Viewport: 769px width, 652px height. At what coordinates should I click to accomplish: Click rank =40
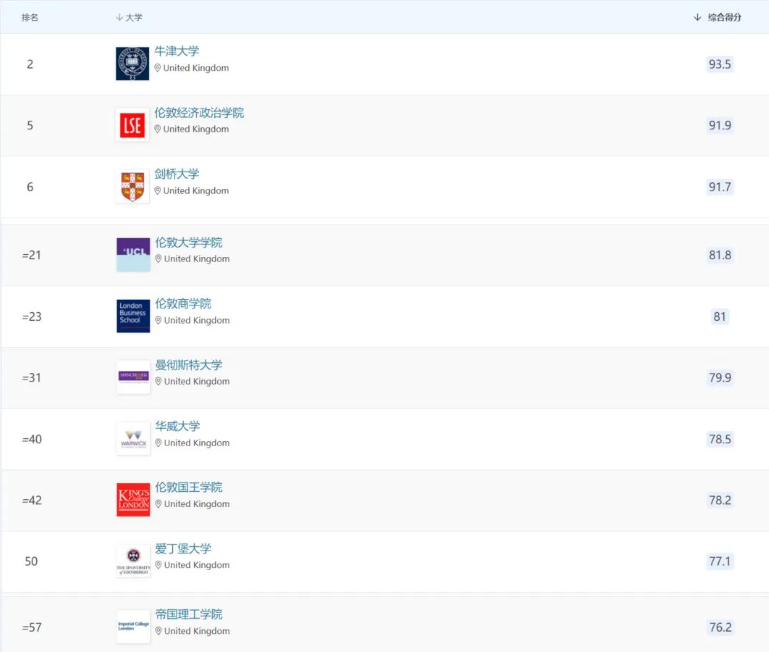tap(31, 439)
